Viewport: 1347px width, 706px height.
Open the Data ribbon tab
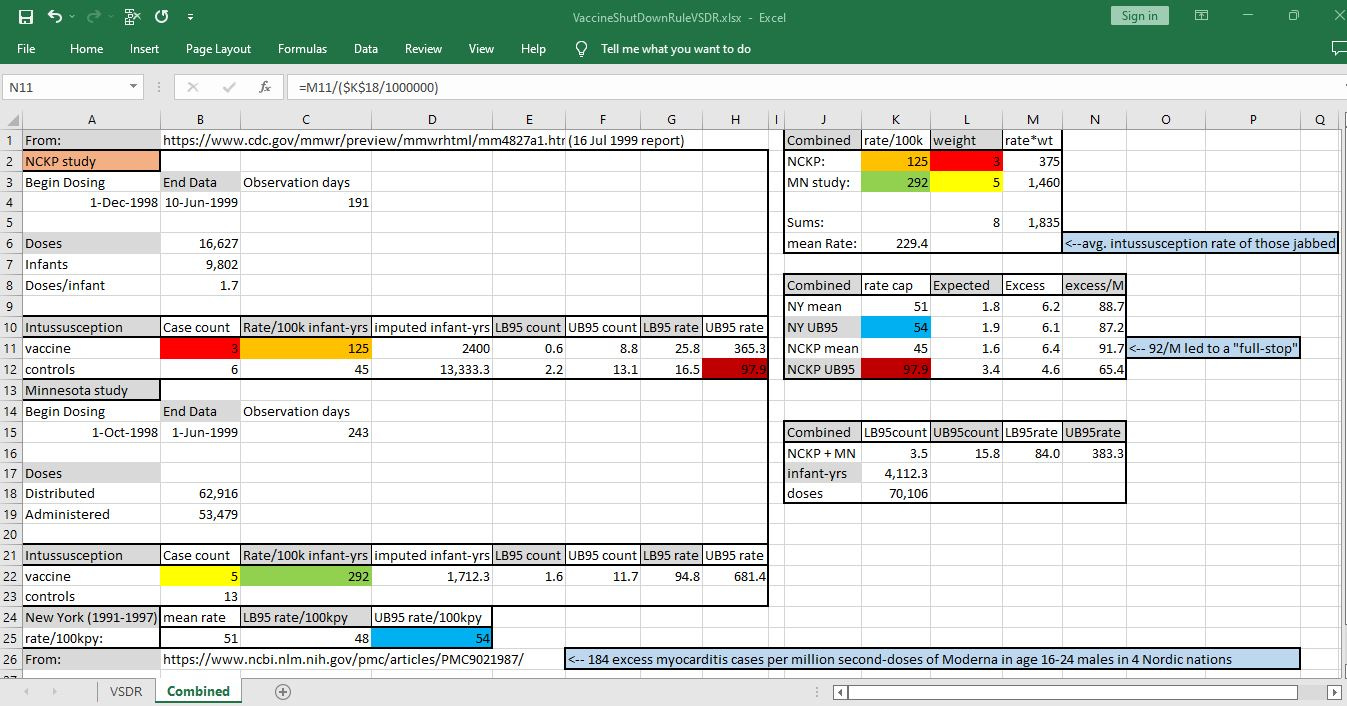tap(366, 49)
